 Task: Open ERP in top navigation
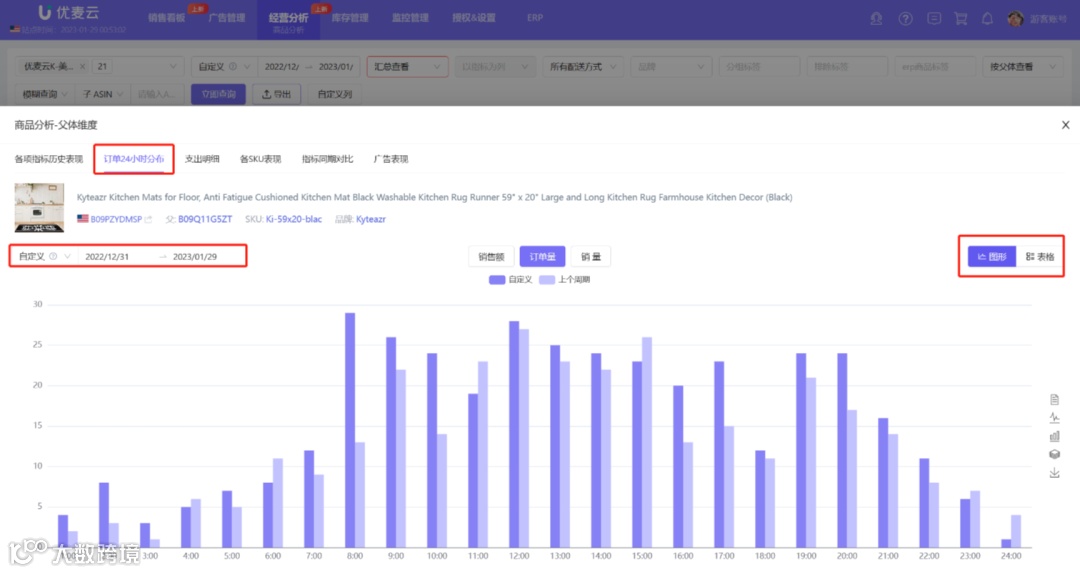(x=534, y=18)
